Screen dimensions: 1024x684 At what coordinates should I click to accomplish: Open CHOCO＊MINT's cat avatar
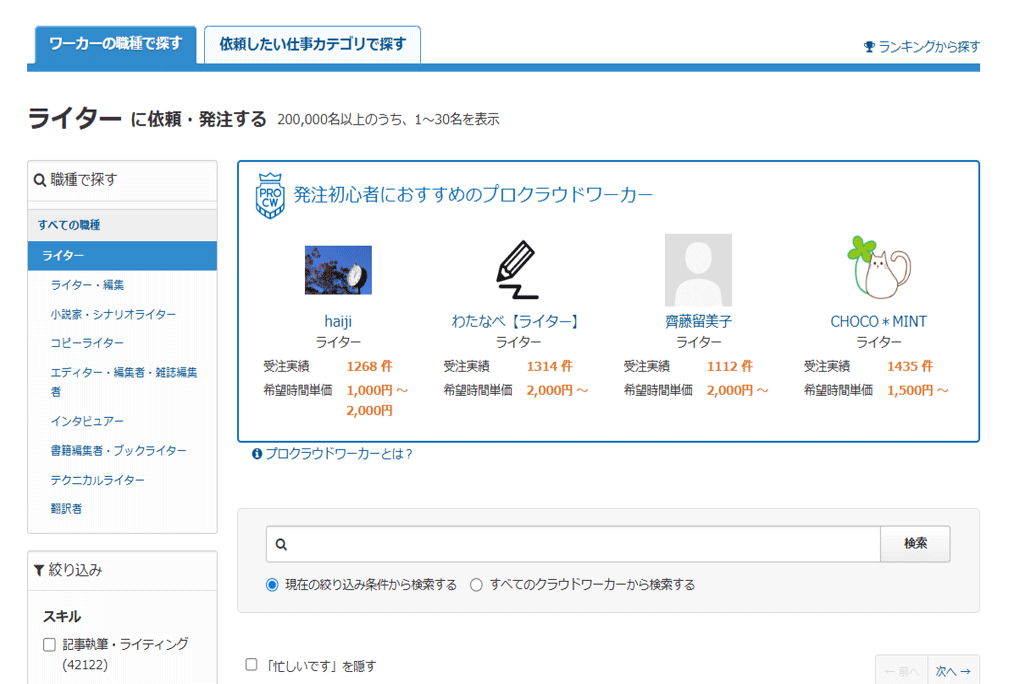(x=877, y=269)
